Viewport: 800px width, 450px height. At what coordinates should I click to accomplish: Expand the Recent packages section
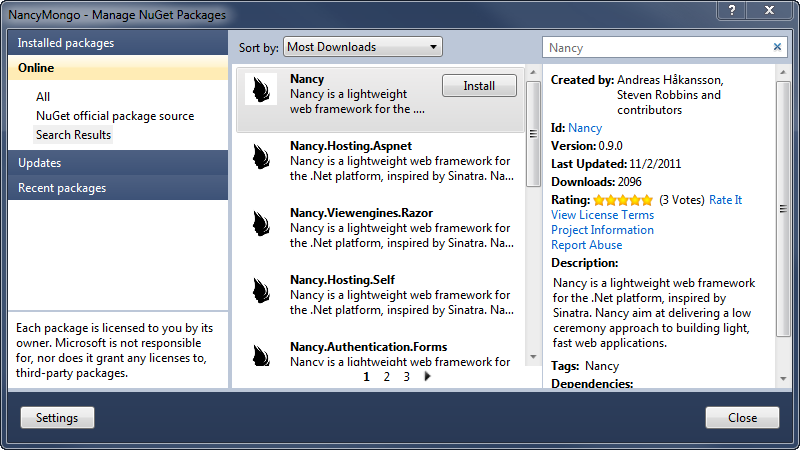(x=118, y=188)
